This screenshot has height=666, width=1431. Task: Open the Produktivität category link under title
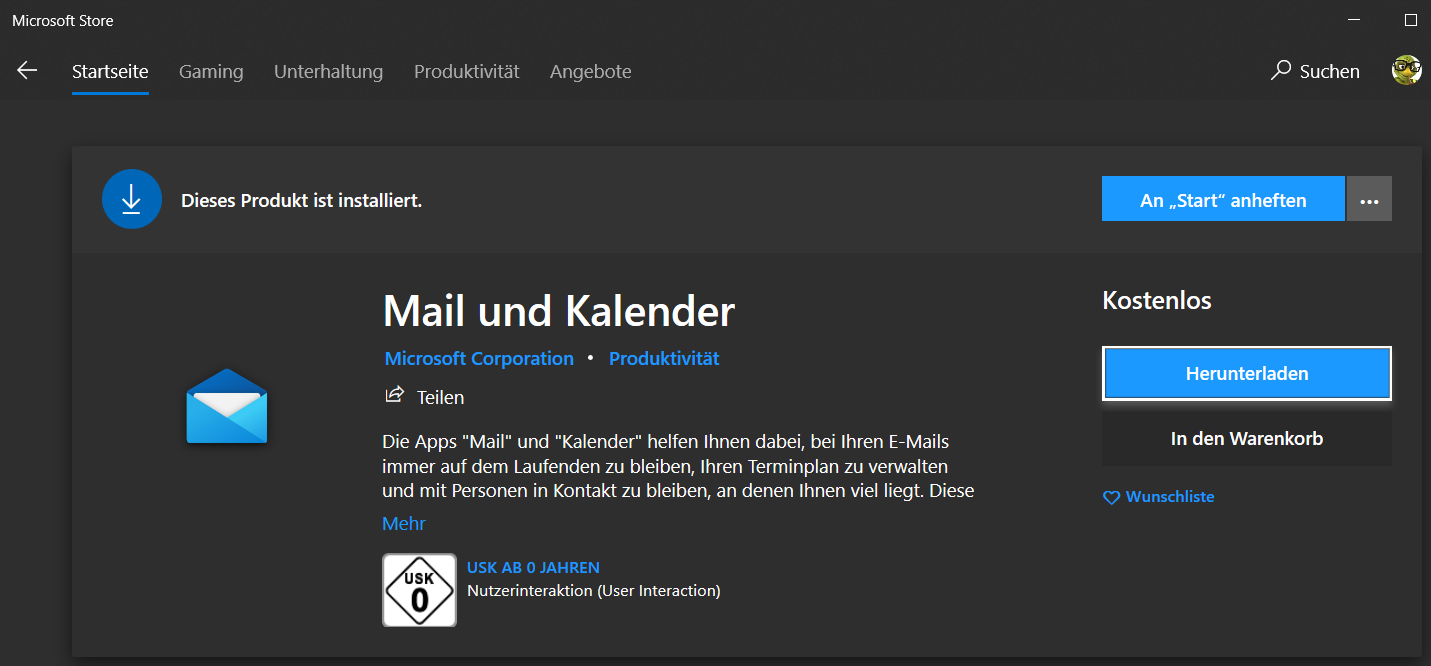664,358
